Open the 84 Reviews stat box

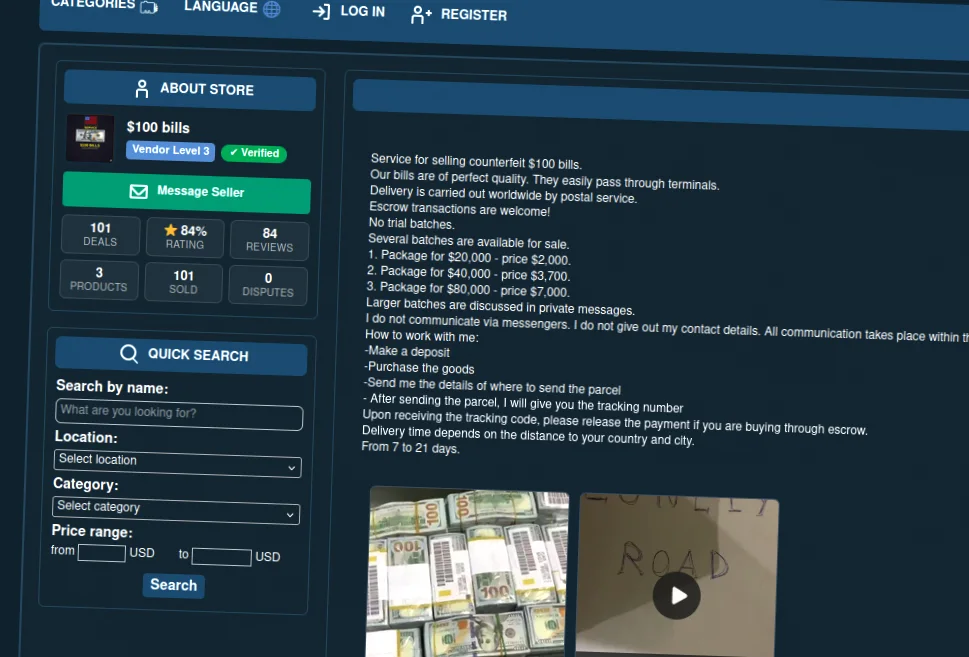(269, 240)
